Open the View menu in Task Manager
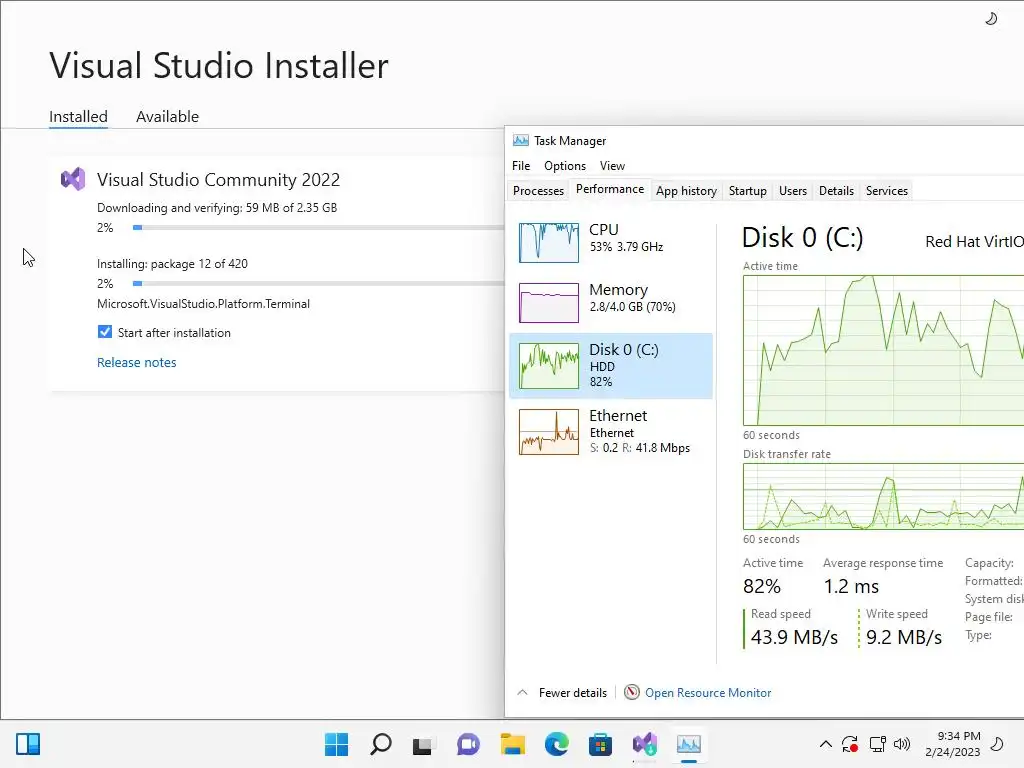Image resolution: width=1024 pixels, height=768 pixels. (612, 166)
